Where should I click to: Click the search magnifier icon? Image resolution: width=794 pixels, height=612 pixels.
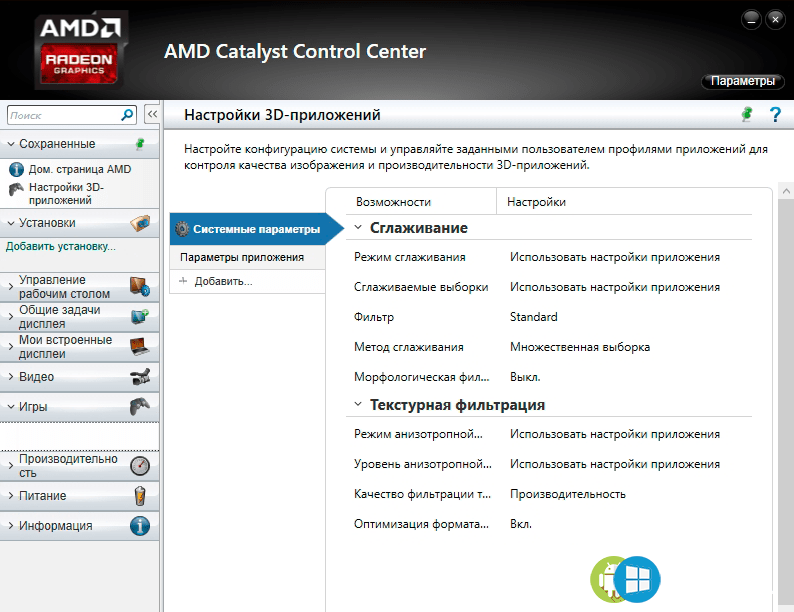(x=127, y=115)
